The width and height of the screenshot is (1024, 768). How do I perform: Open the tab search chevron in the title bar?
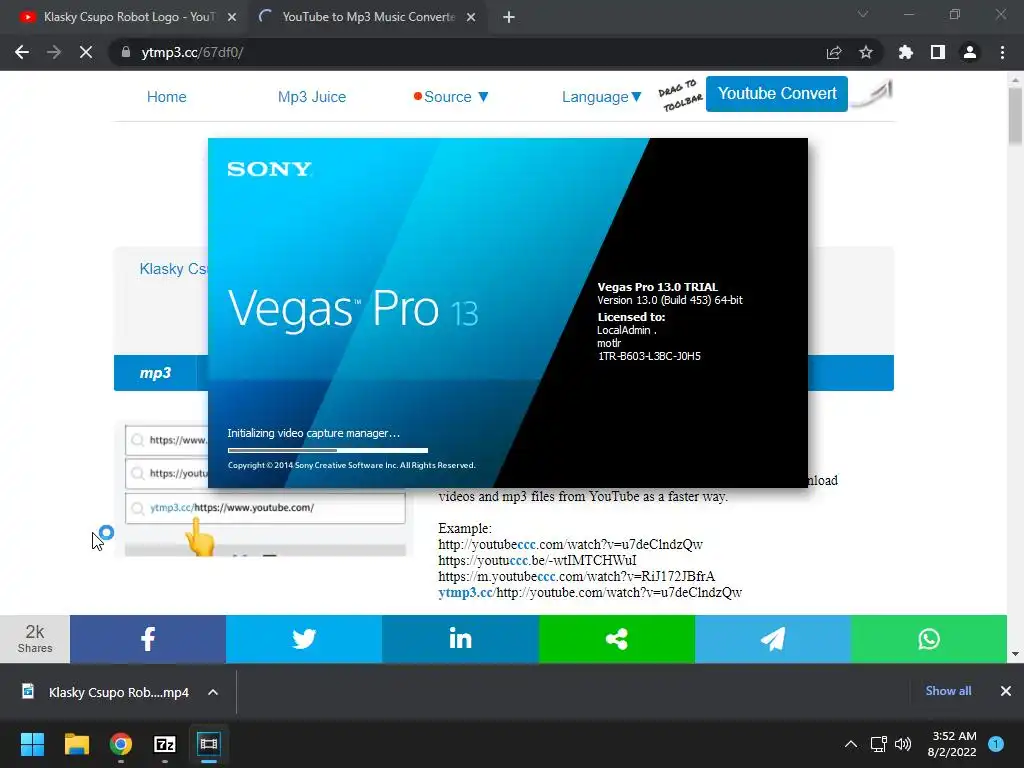[x=863, y=14]
